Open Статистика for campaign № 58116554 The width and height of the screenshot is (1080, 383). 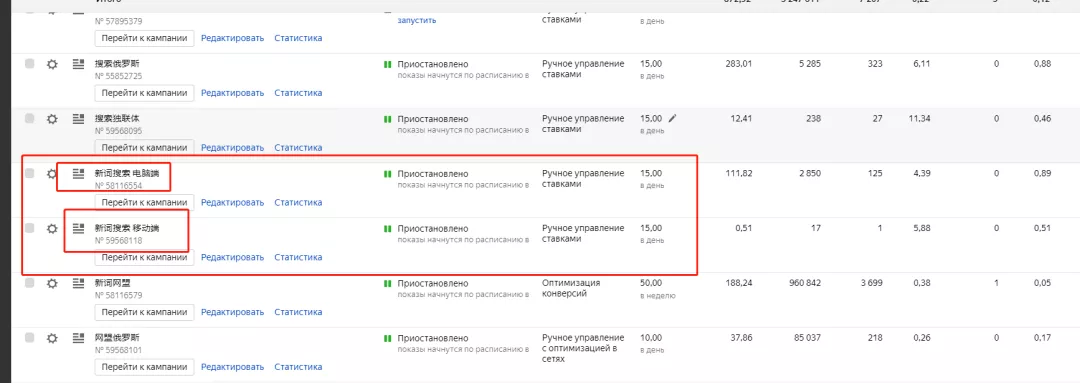pyautogui.click(x=298, y=203)
